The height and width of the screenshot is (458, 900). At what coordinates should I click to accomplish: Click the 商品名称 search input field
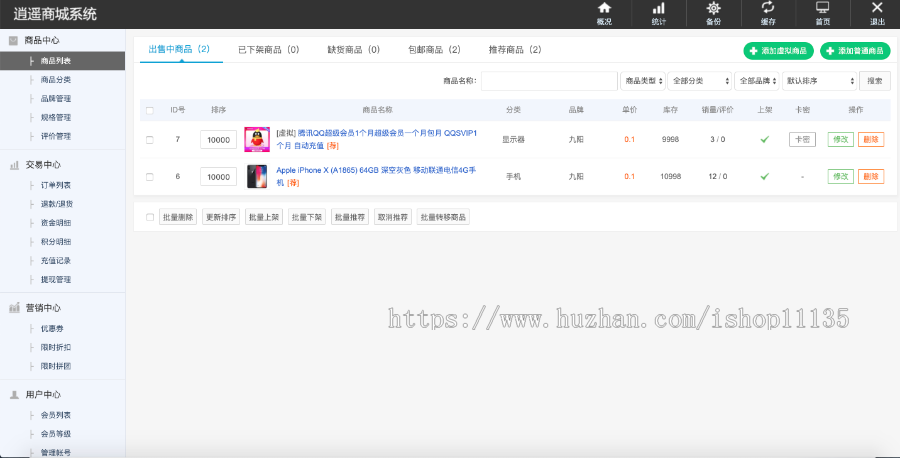click(x=549, y=81)
